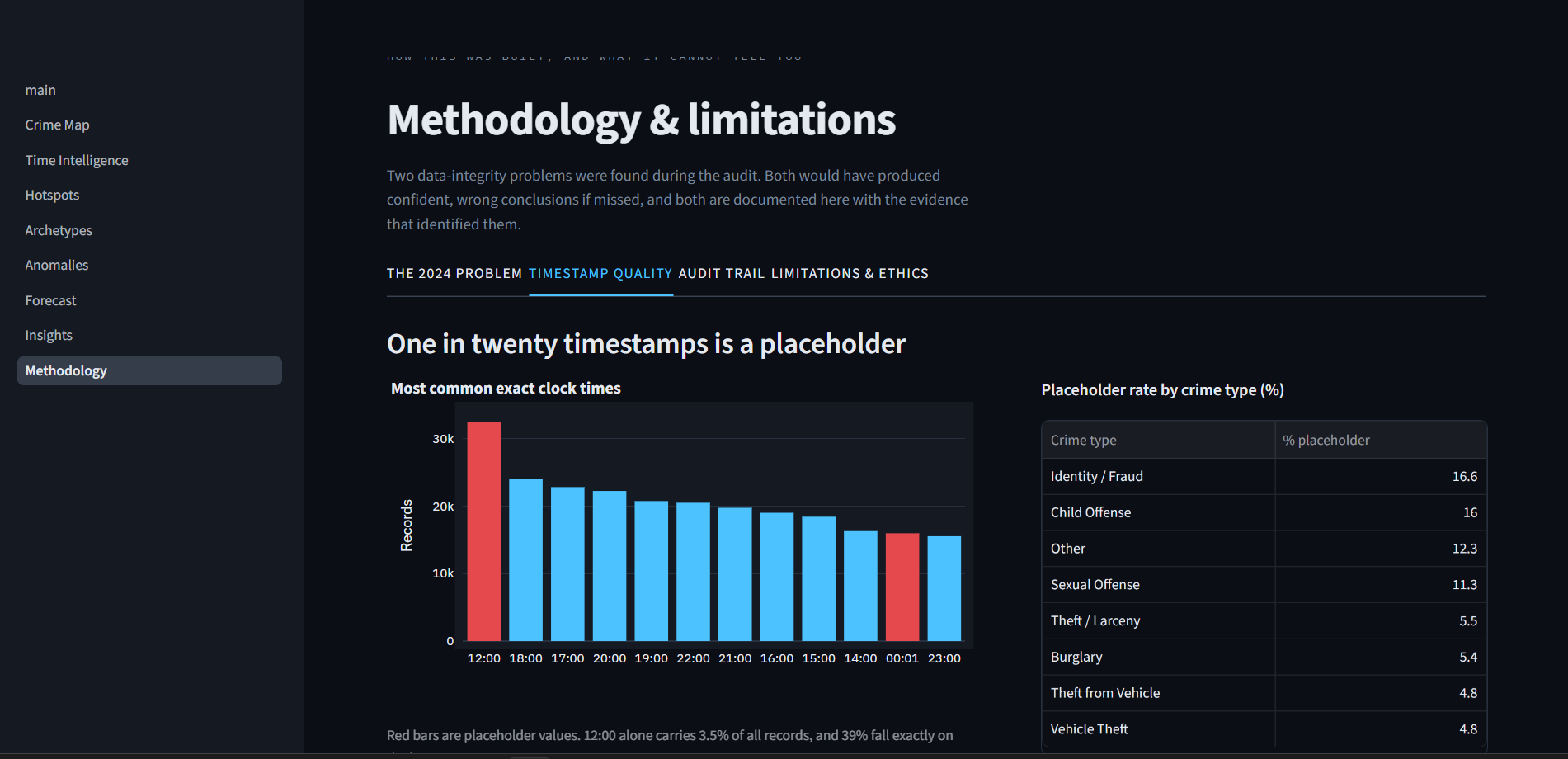Viewport: 1568px width, 759px height.
Task: Go to Insights page
Action: tap(49, 335)
